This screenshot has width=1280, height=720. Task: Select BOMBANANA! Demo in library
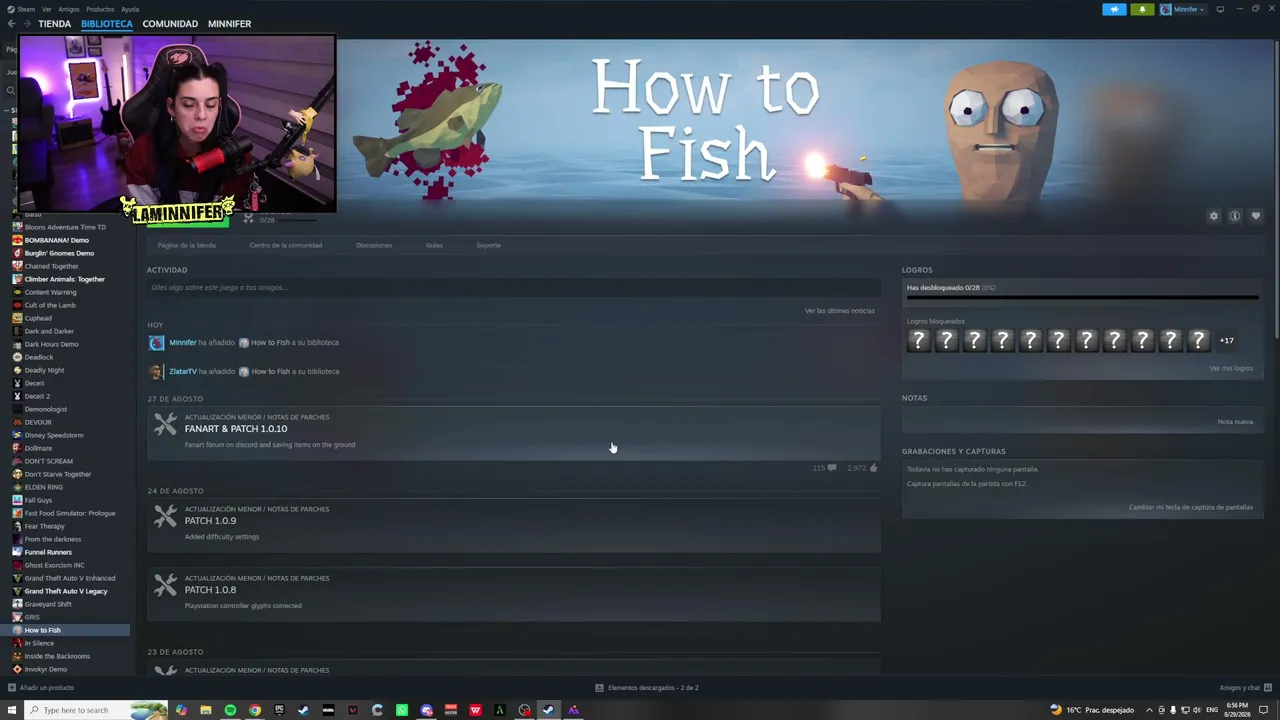(57, 240)
